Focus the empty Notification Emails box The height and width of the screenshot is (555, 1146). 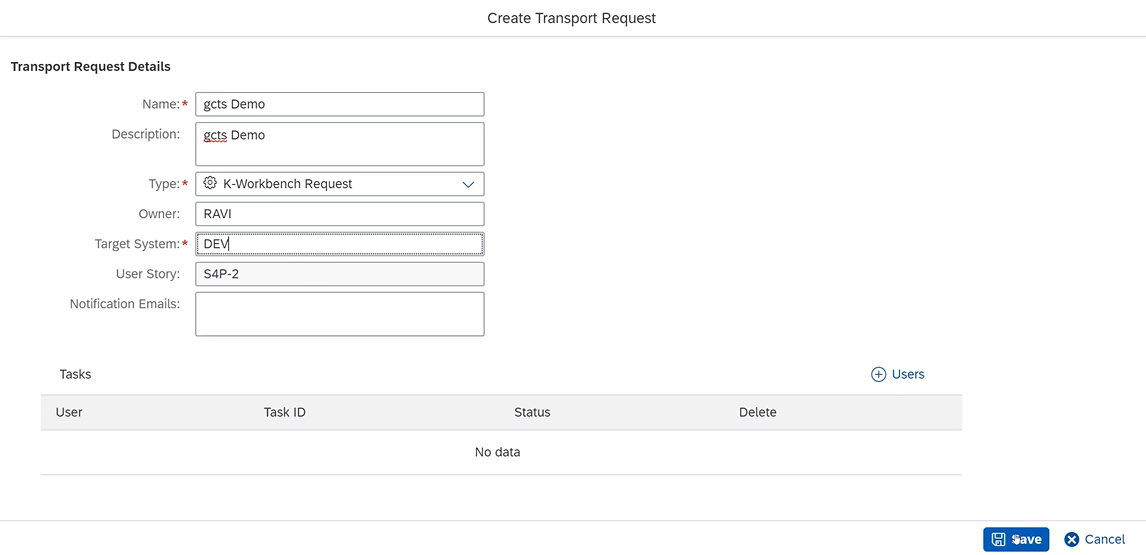click(340, 314)
